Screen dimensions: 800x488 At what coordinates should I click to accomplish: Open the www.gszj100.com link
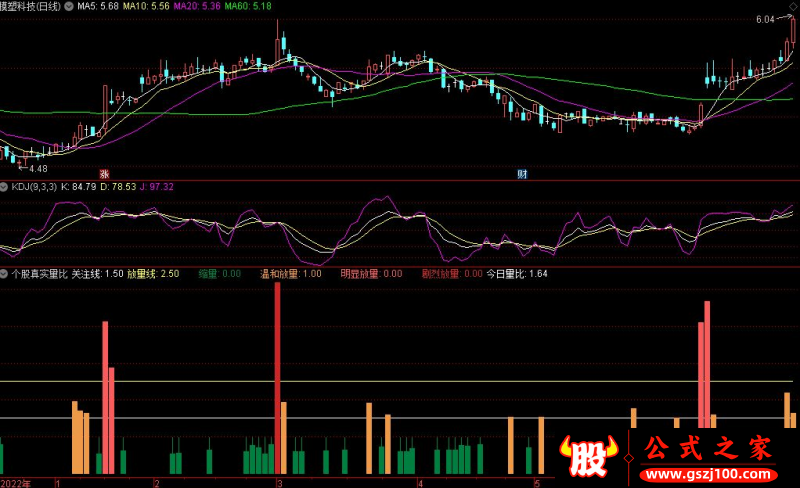point(708,474)
